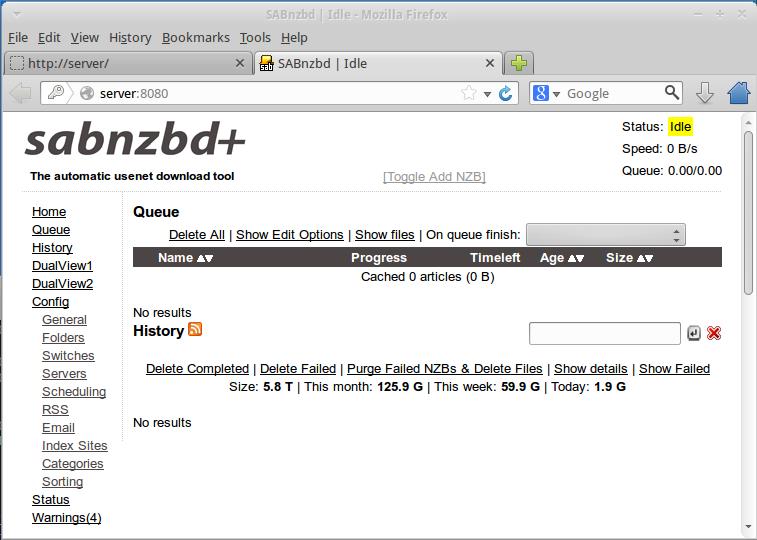This screenshot has height=540, width=757.
Task: Open DualView1 in the sidebar
Action: pos(62,266)
